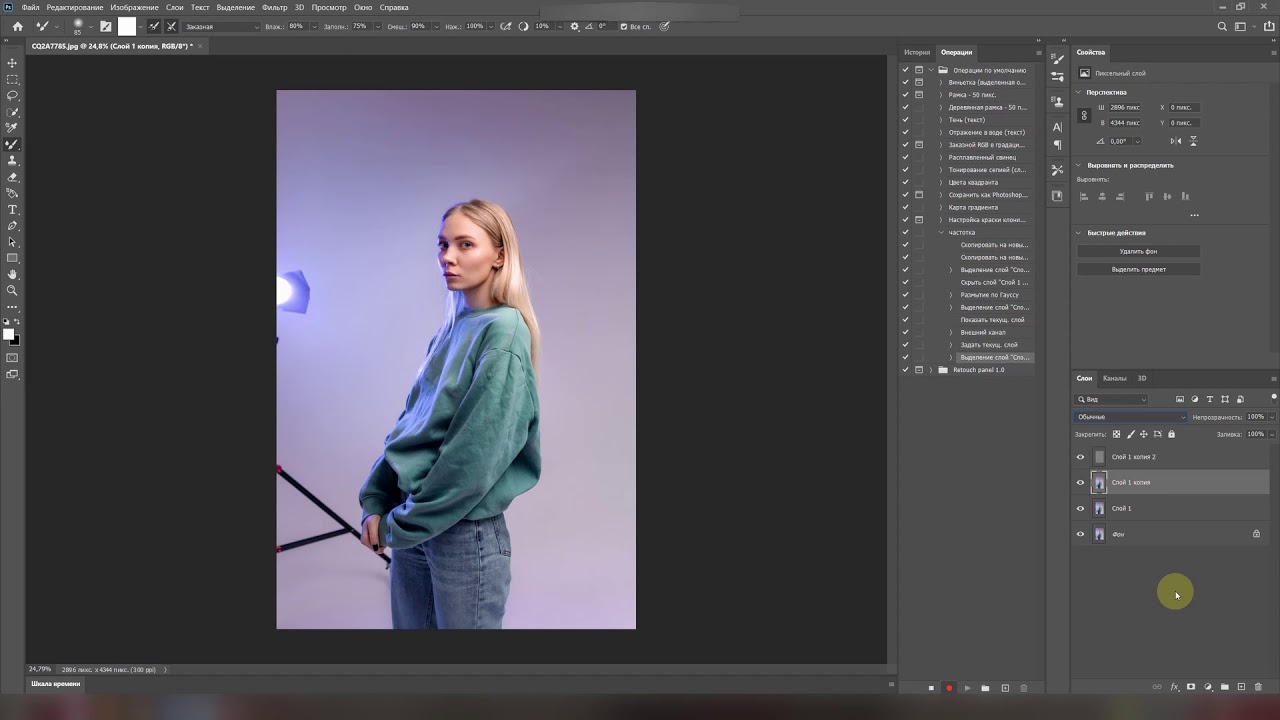This screenshot has height=720, width=1280.
Task: Hide the 'Фон' background layer
Action: click(x=1080, y=534)
